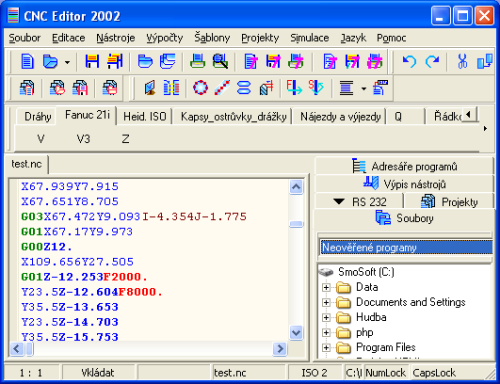Click the Open file folder icon

50,61
